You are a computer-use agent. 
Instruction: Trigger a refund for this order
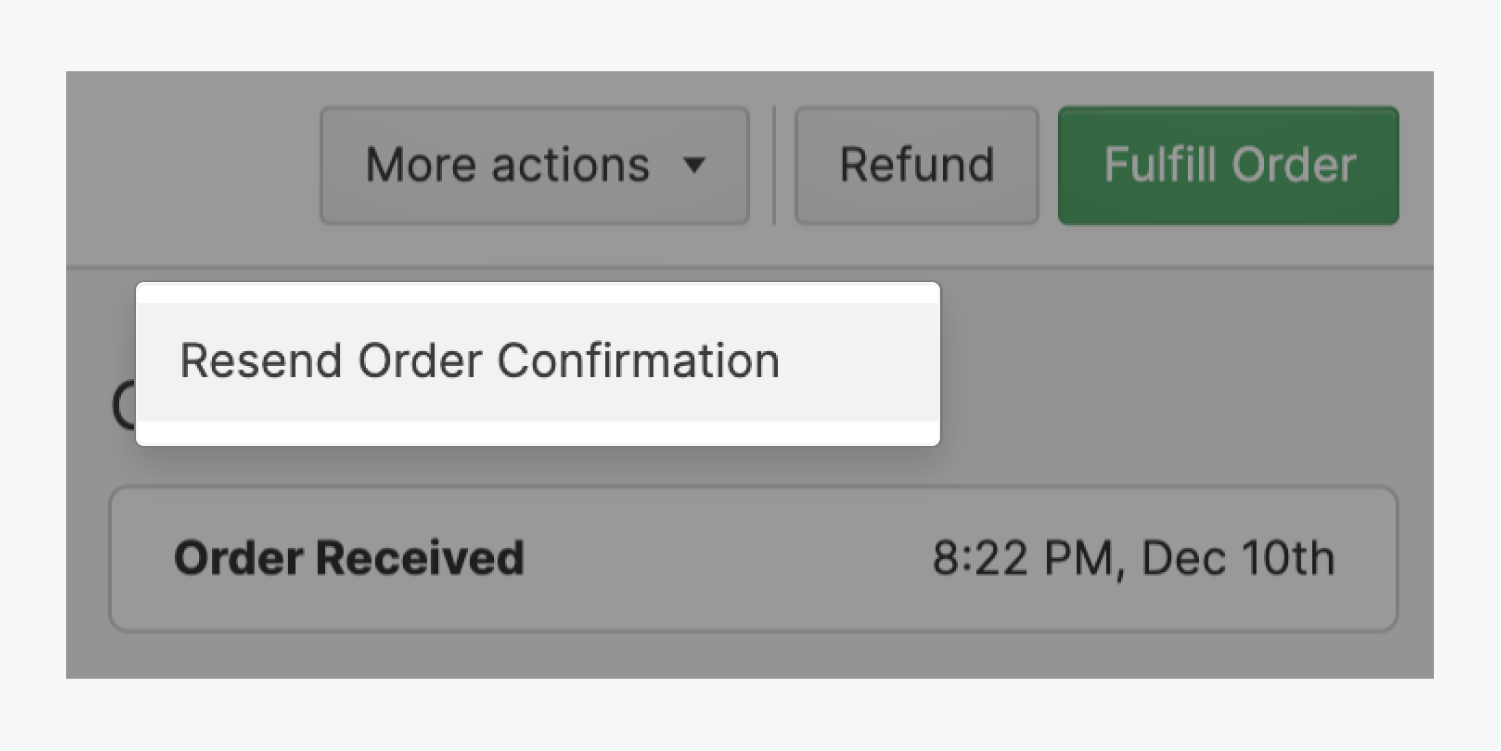coord(915,165)
